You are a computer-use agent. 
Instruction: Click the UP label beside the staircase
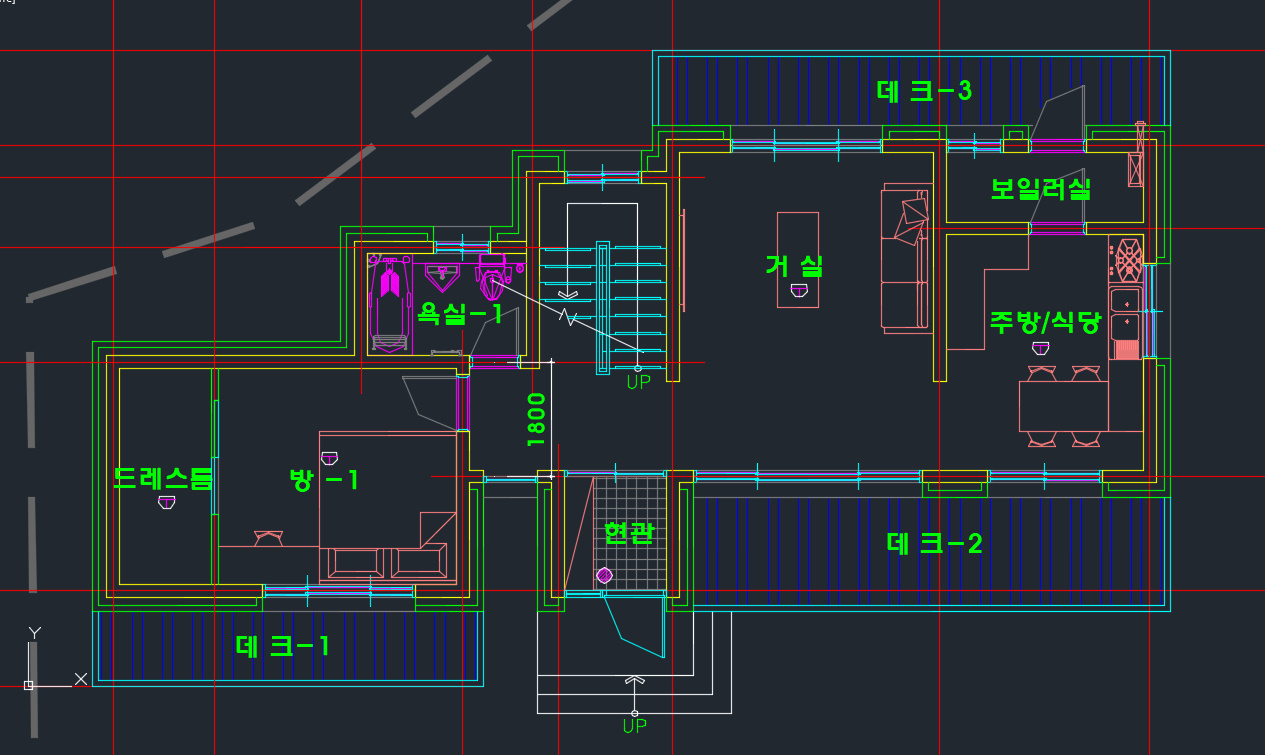[638, 382]
